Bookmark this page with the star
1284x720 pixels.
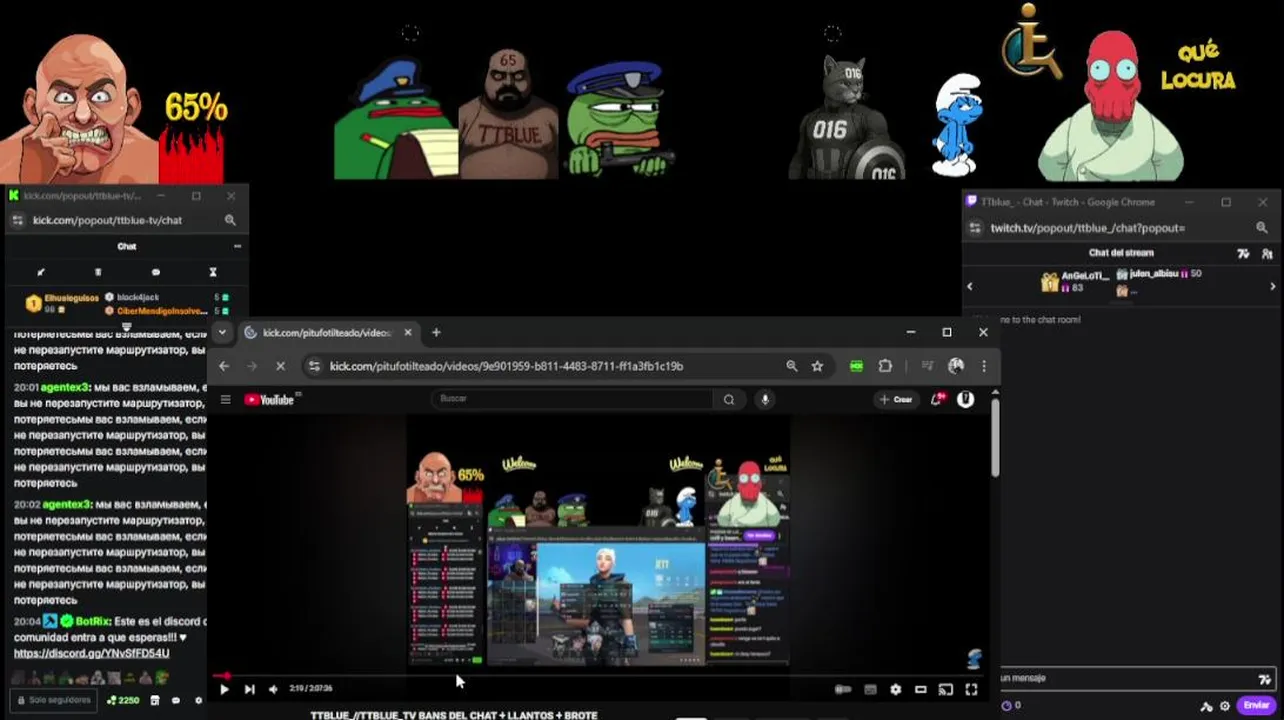[817, 366]
